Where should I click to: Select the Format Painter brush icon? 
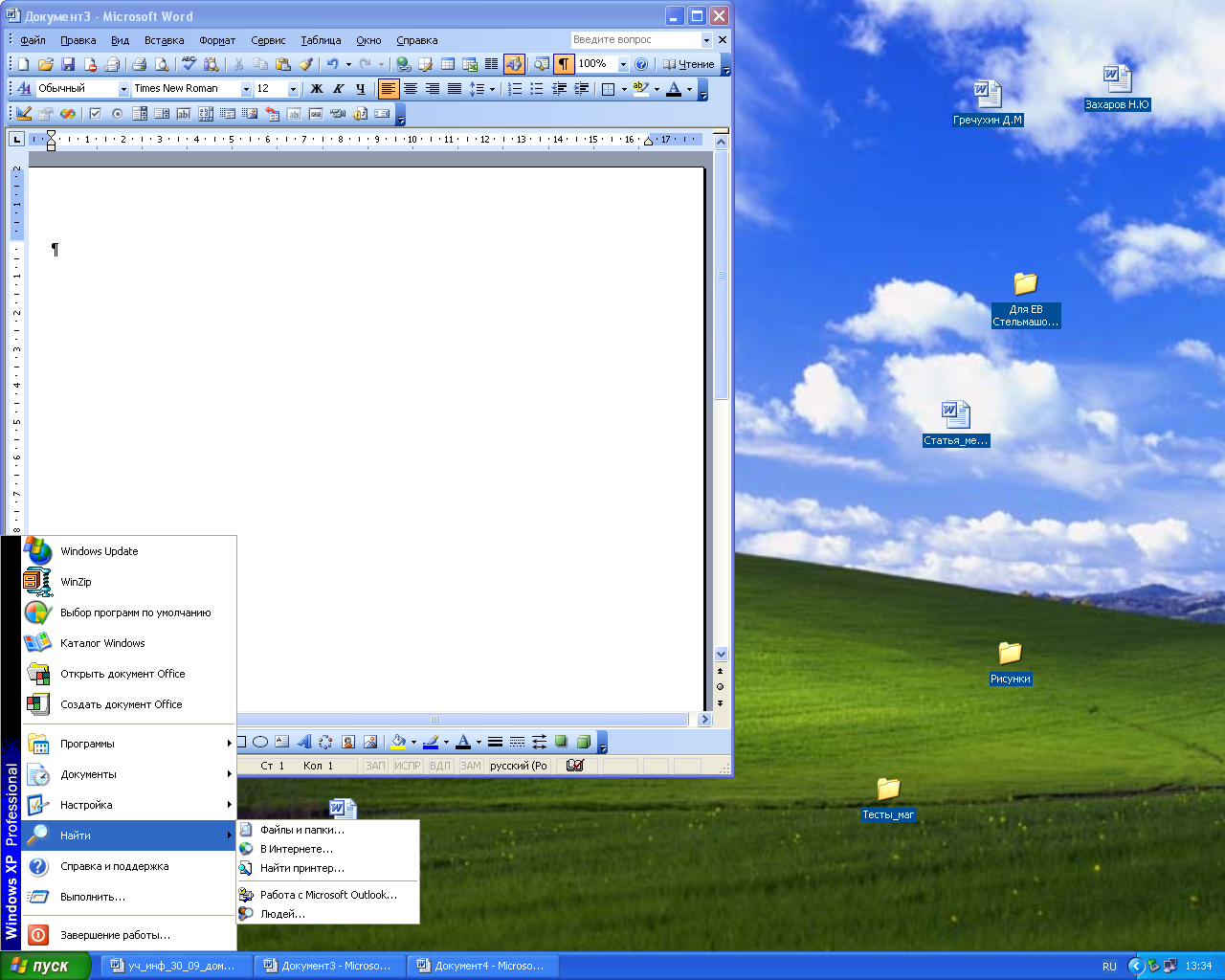tap(304, 64)
